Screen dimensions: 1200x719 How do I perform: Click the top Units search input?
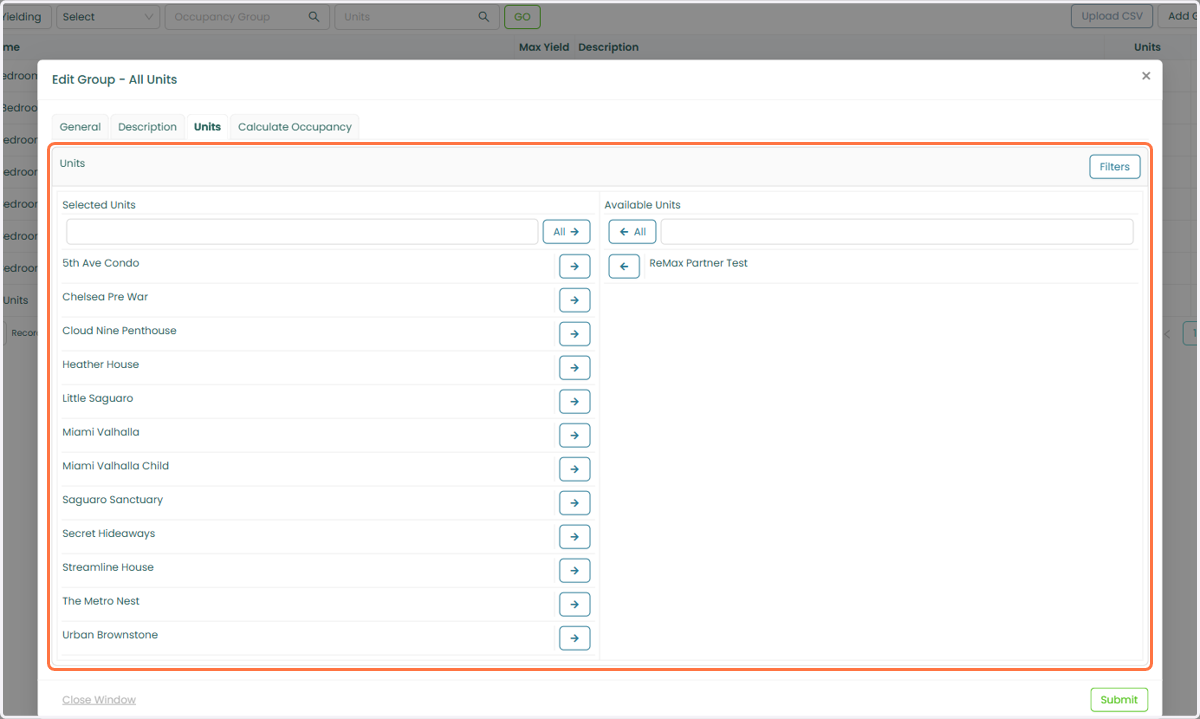(x=417, y=17)
